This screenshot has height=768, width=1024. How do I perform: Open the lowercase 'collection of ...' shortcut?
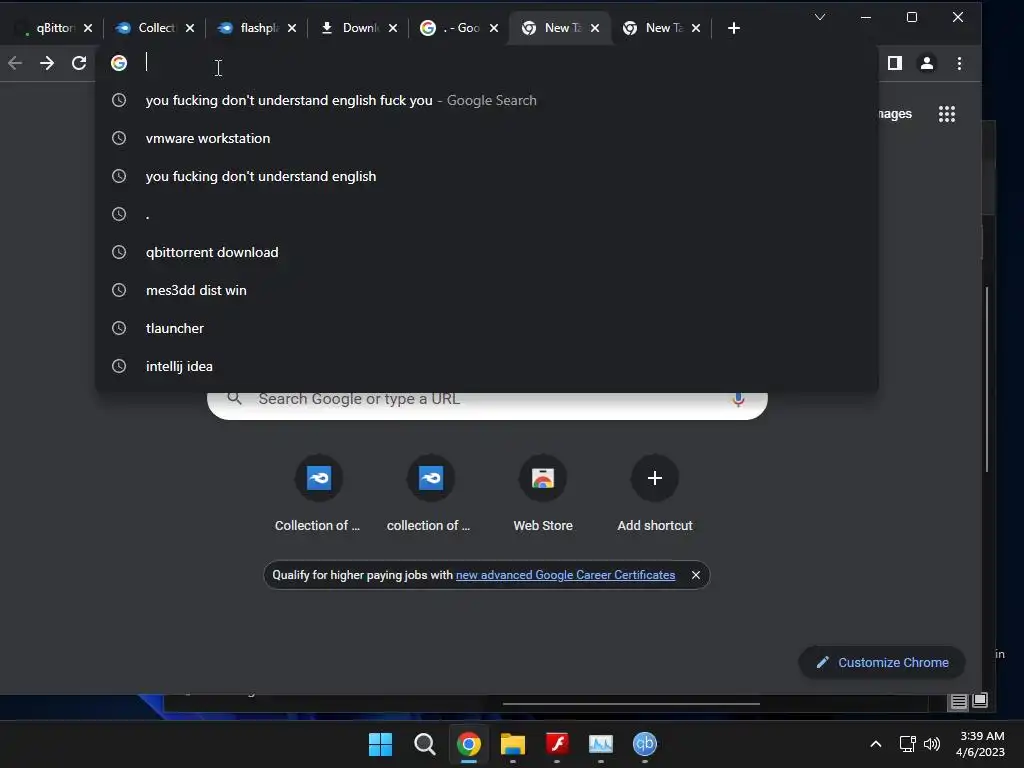430,494
